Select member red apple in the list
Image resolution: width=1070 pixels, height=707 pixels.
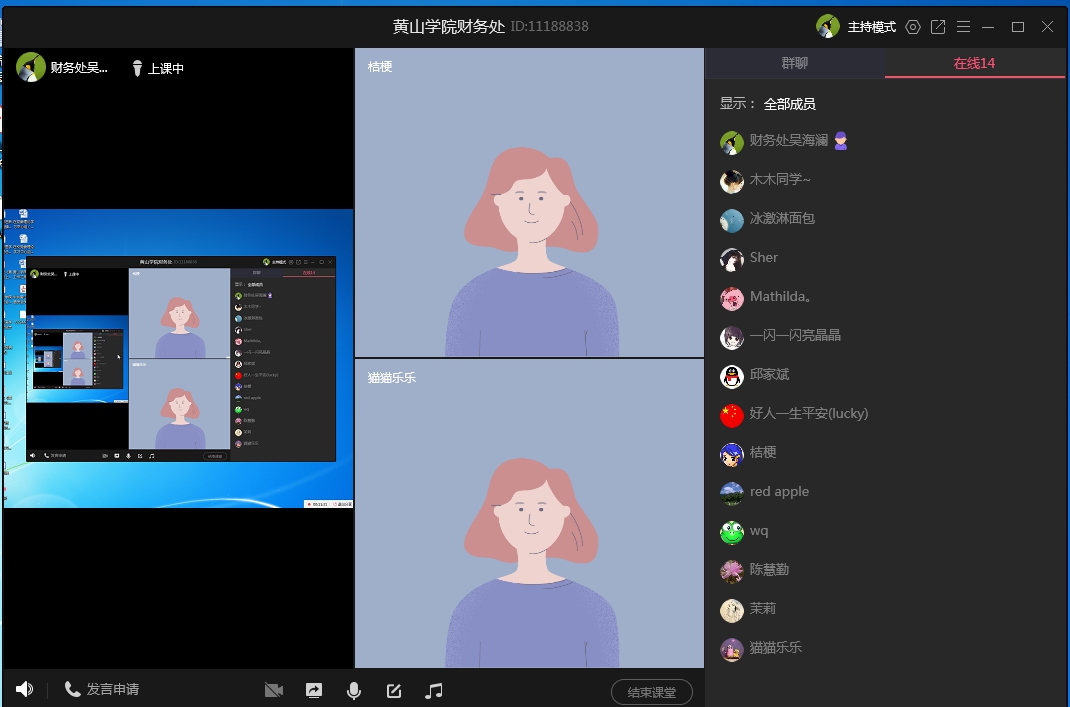pos(779,491)
